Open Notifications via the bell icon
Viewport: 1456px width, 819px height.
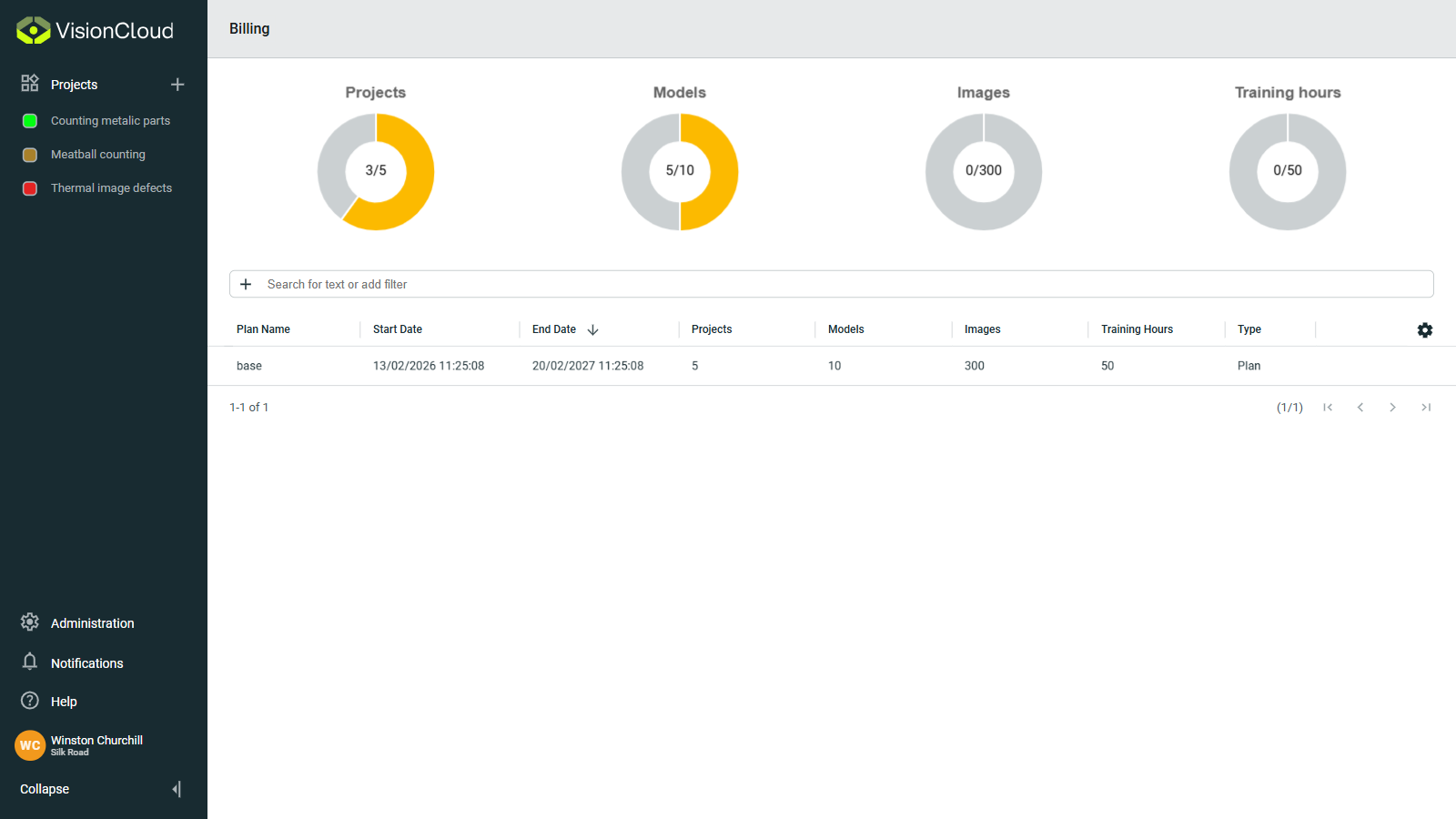(x=29, y=662)
